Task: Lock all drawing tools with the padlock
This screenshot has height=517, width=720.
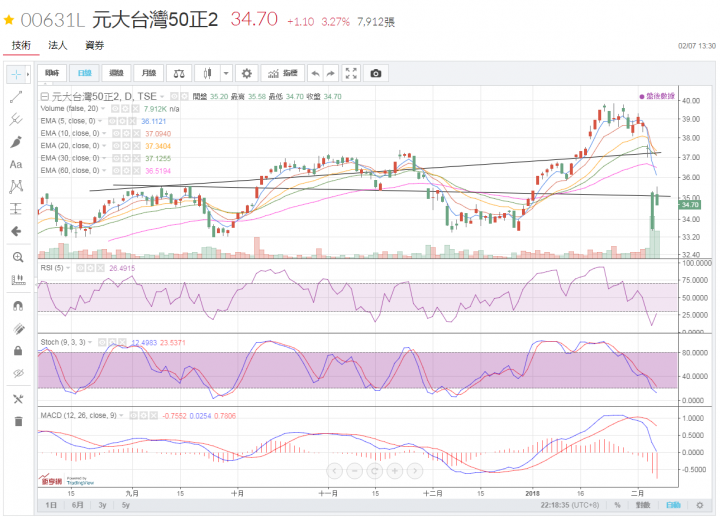Action: (x=18, y=351)
